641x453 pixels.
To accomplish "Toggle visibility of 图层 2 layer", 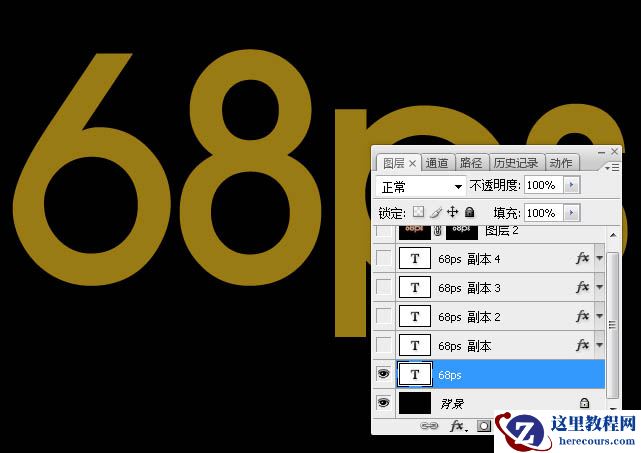I will tap(384, 231).
